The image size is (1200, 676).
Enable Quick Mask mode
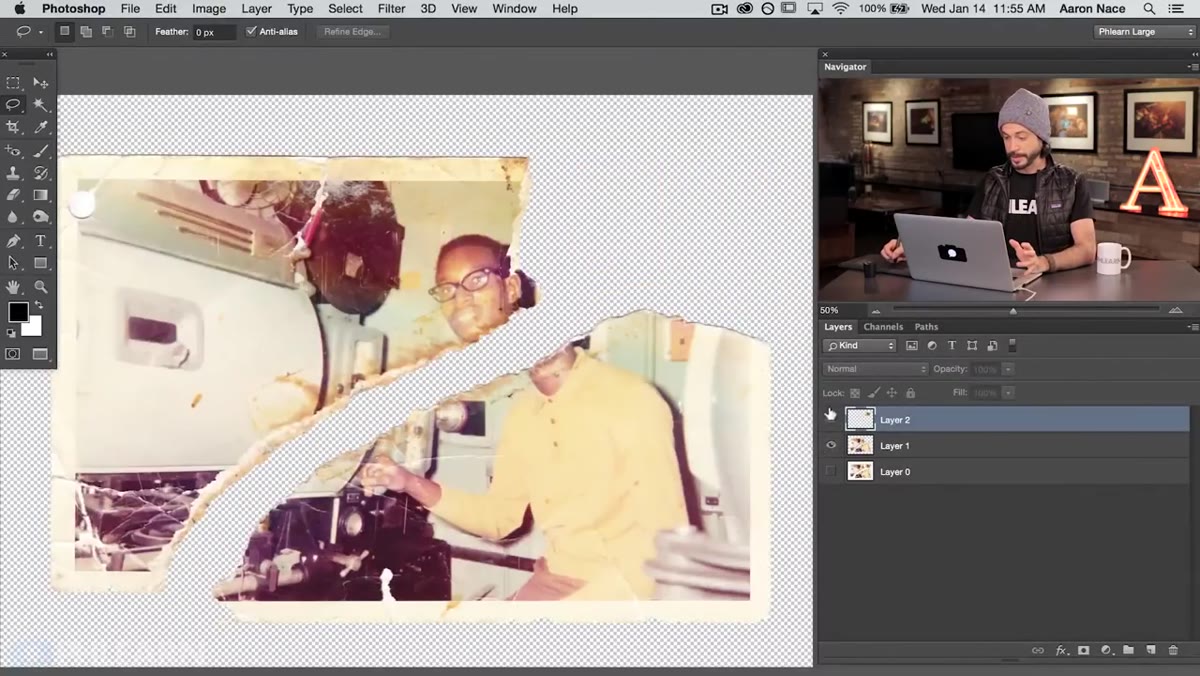tap(13, 354)
